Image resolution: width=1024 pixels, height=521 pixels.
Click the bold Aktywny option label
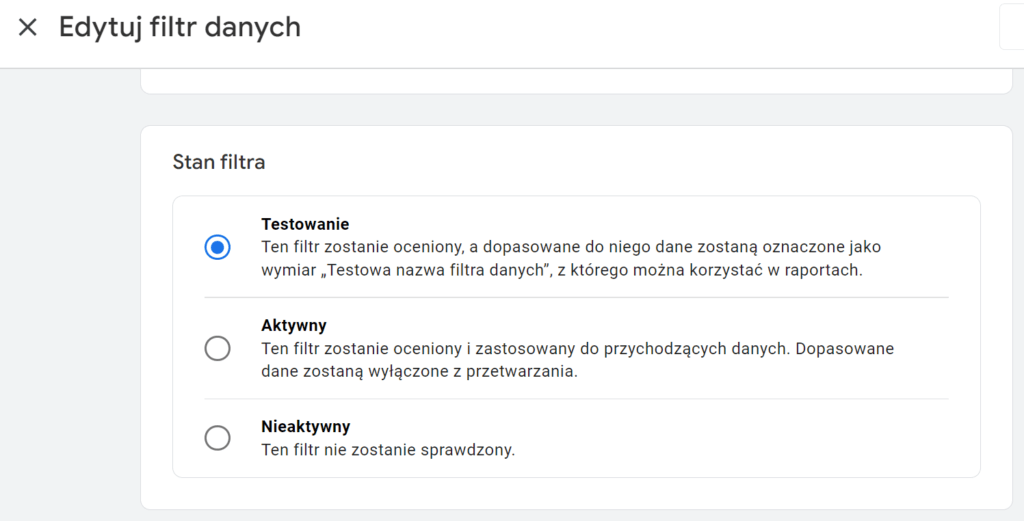click(294, 326)
